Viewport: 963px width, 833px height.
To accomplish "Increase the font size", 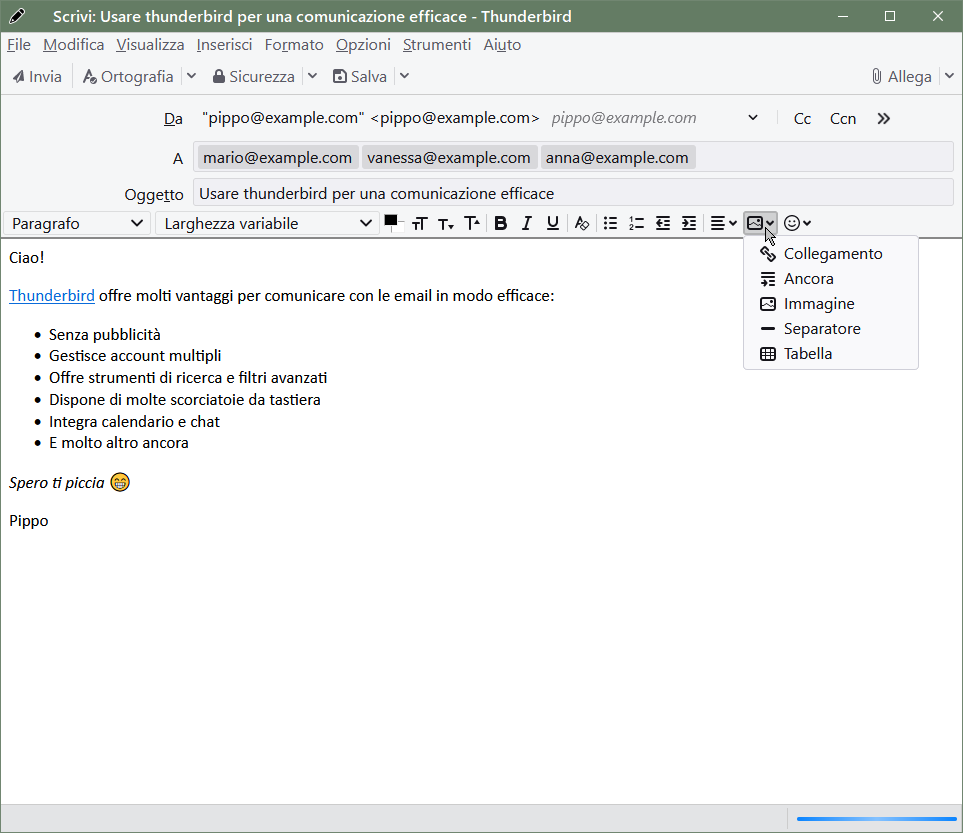I will pyautogui.click(x=472, y=224).
